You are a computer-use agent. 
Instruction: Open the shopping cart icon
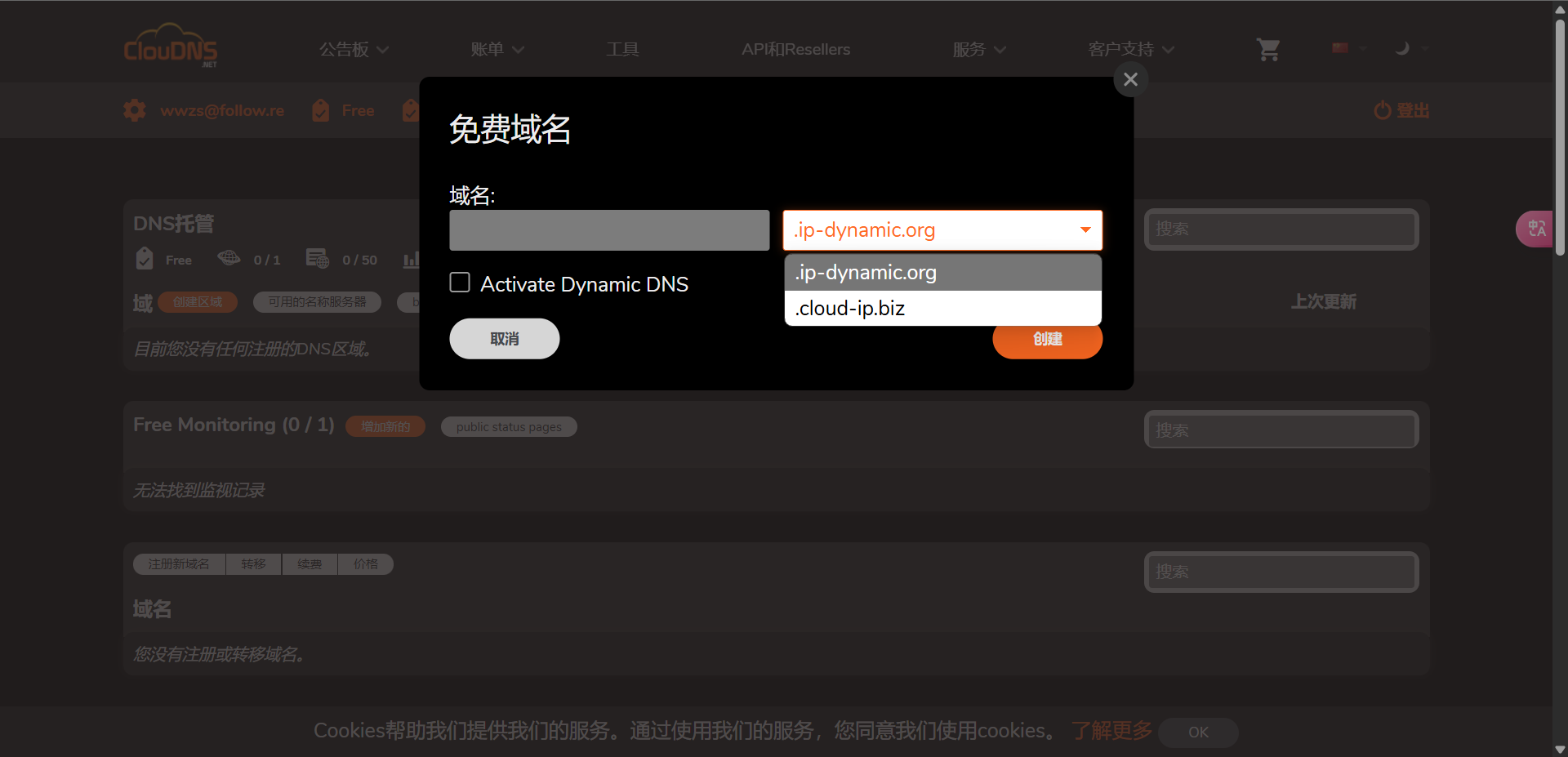(x=1267, y=50)
